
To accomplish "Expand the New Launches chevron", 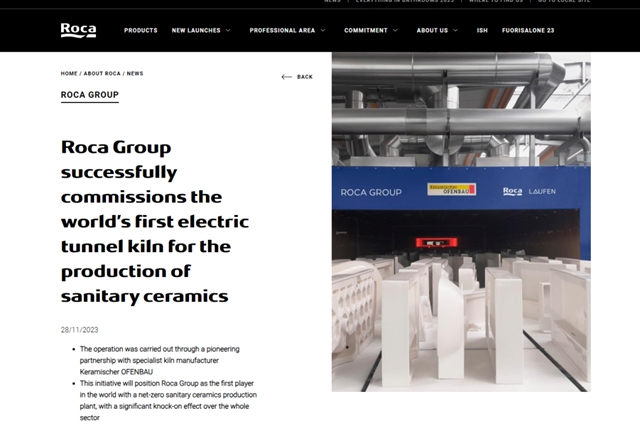I will [x=228, y=31].
